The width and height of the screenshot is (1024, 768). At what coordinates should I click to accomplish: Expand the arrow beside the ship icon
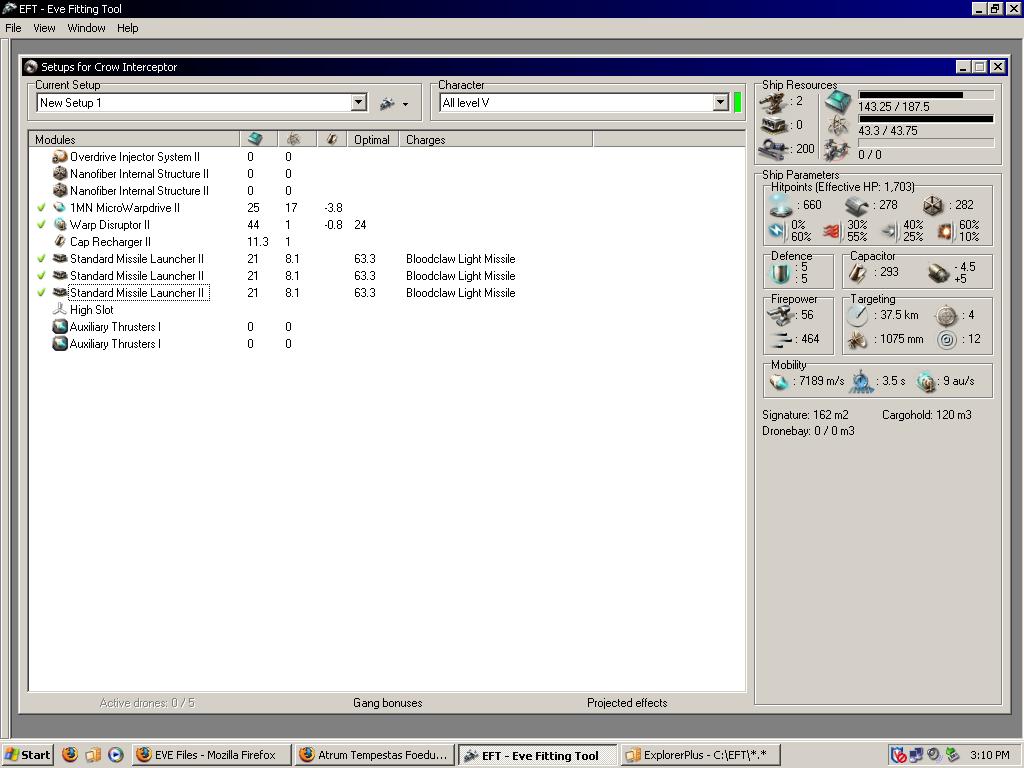point(406,104)
